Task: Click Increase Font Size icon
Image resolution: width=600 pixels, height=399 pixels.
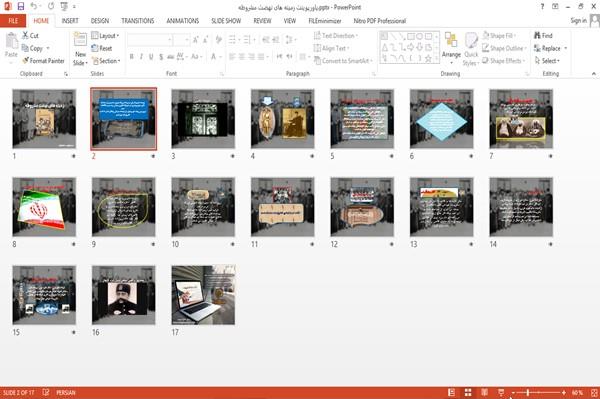Action: (x=196, y=39)
